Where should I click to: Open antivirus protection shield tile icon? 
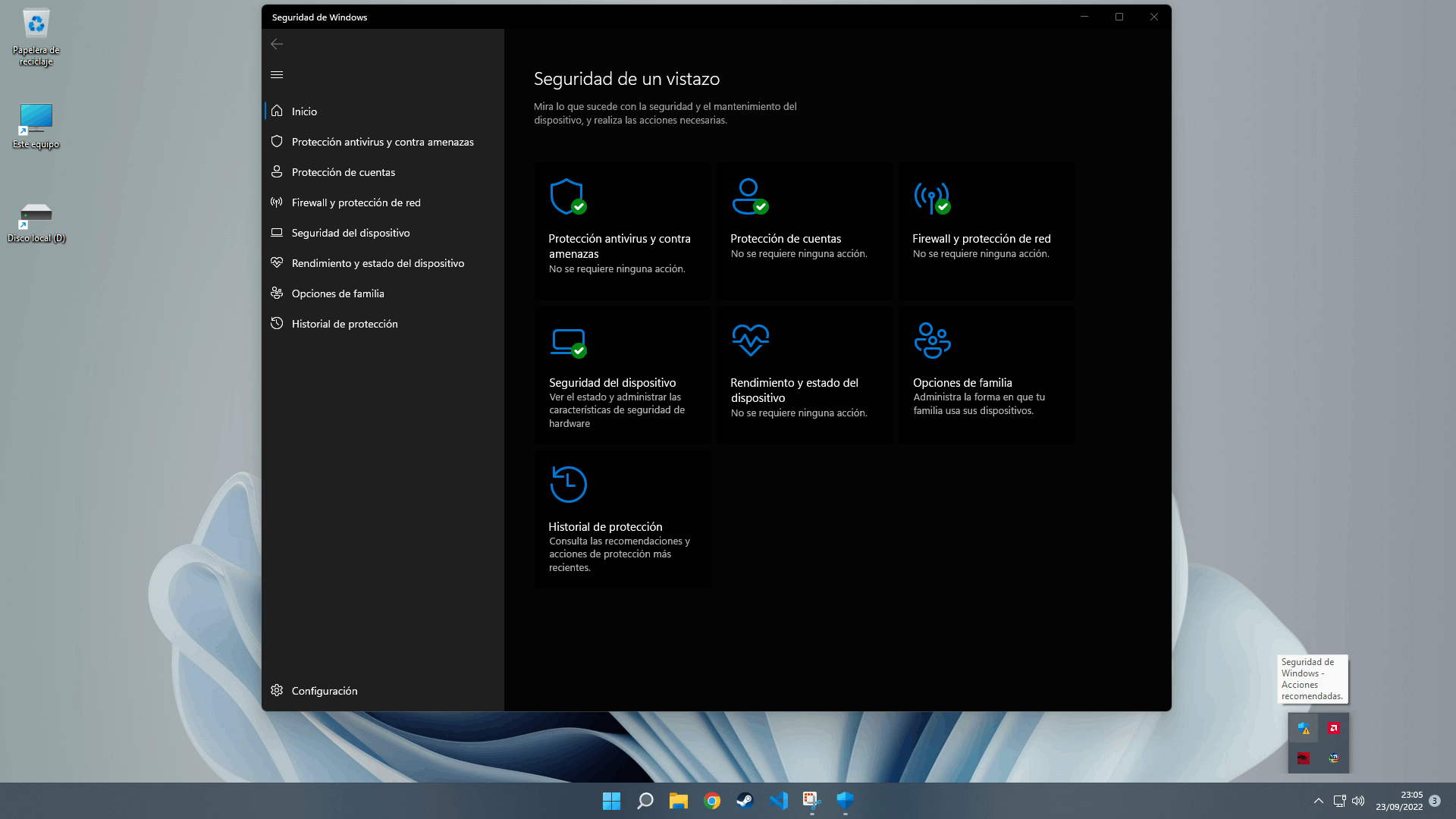(568, 197)
